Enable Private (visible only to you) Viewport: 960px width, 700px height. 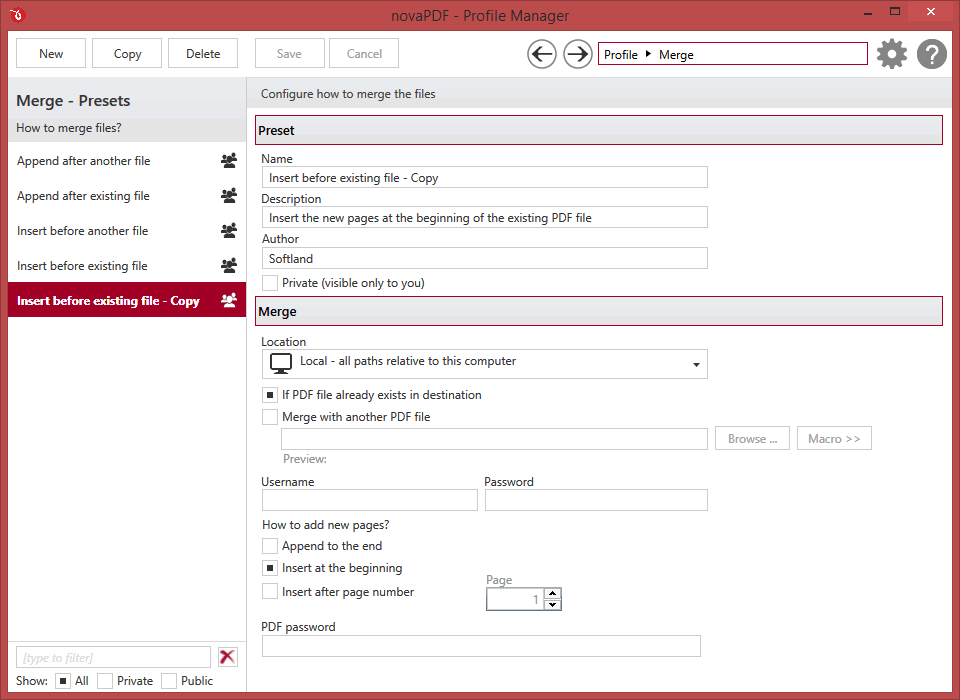click(x=269, y=283)
